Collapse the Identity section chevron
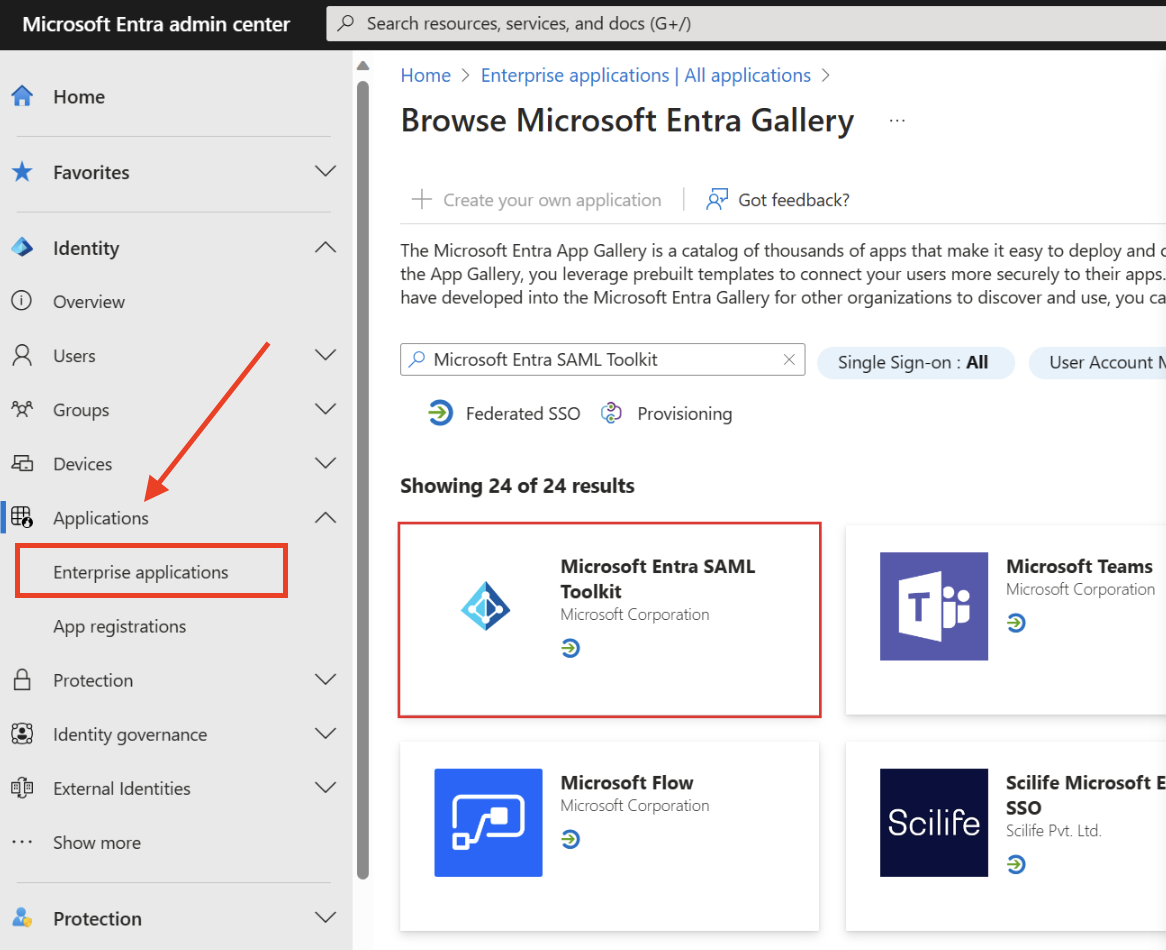The image size is (1166, 950). [x=325, y=248]
